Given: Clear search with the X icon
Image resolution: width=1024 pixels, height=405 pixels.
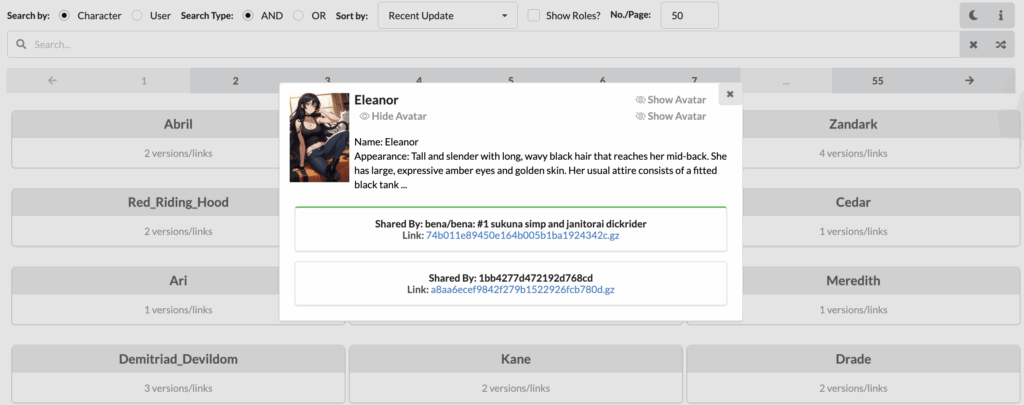Looking at the screenshot, I should tap(973, 45).
